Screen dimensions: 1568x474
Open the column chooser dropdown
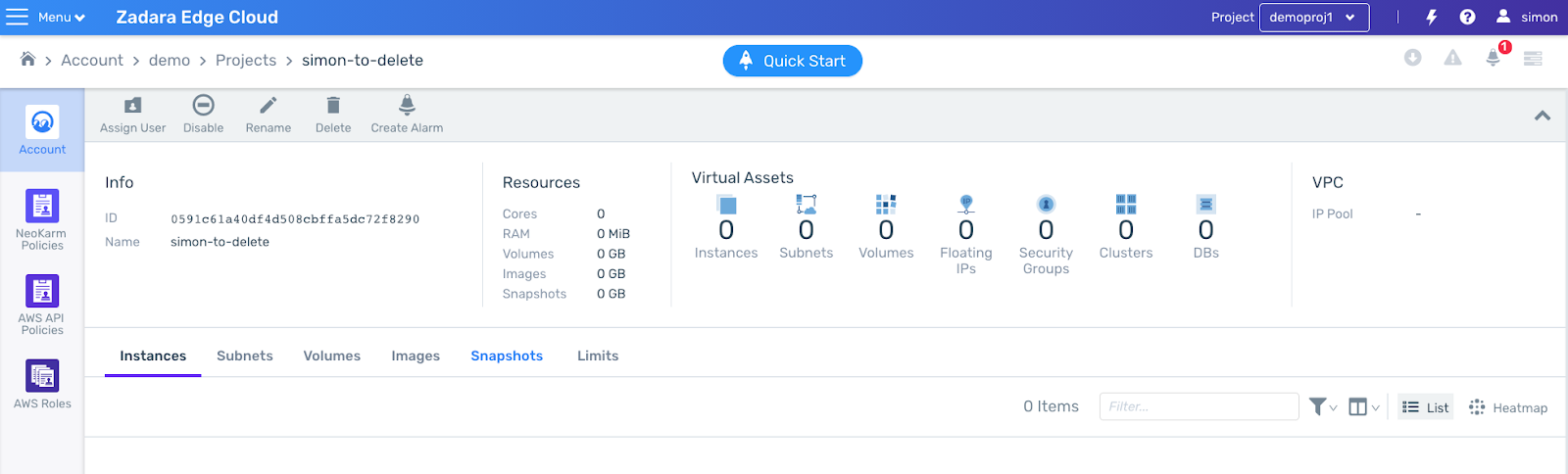(1364, 406)
